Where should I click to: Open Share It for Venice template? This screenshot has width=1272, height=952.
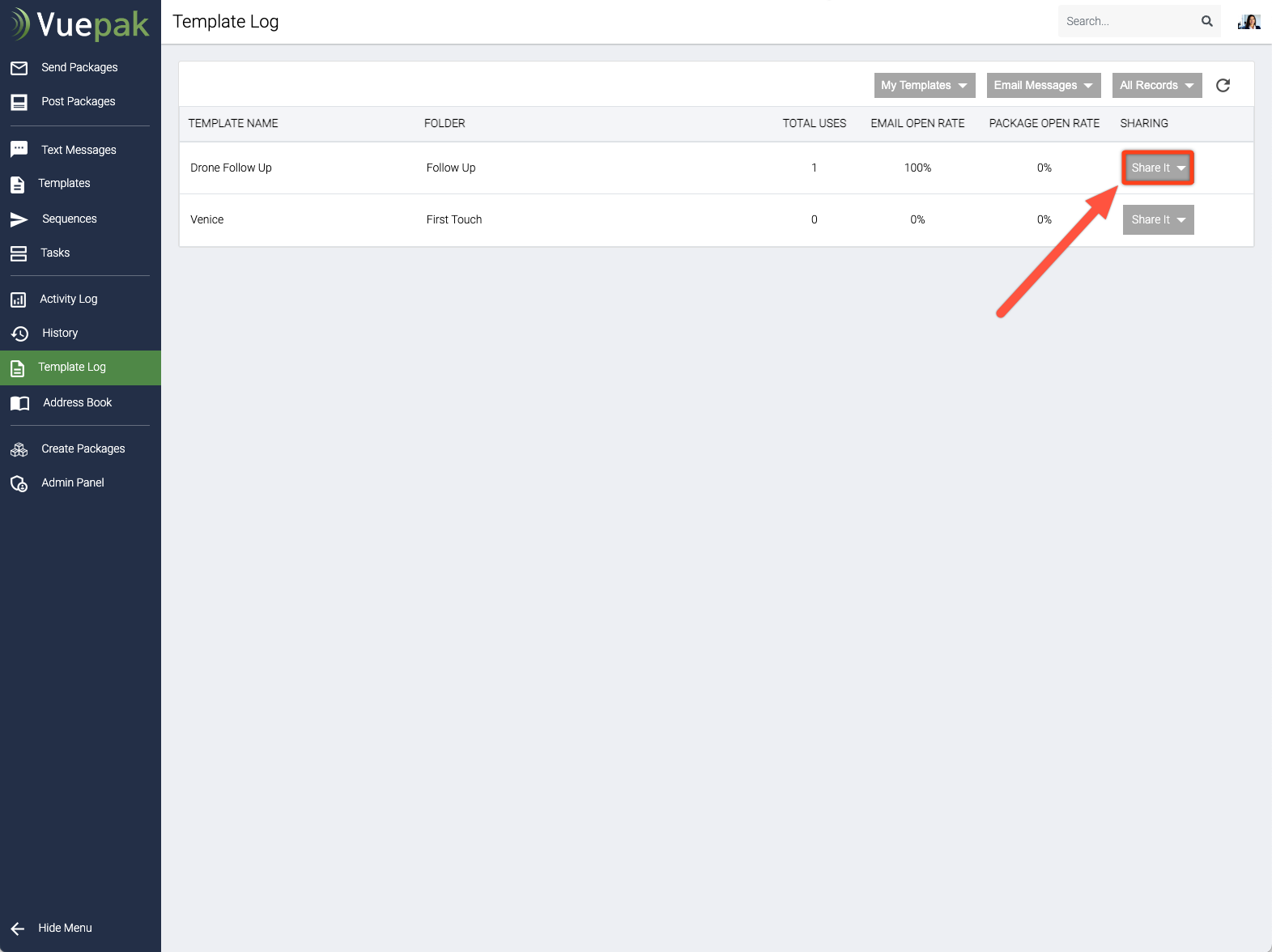1158,220
